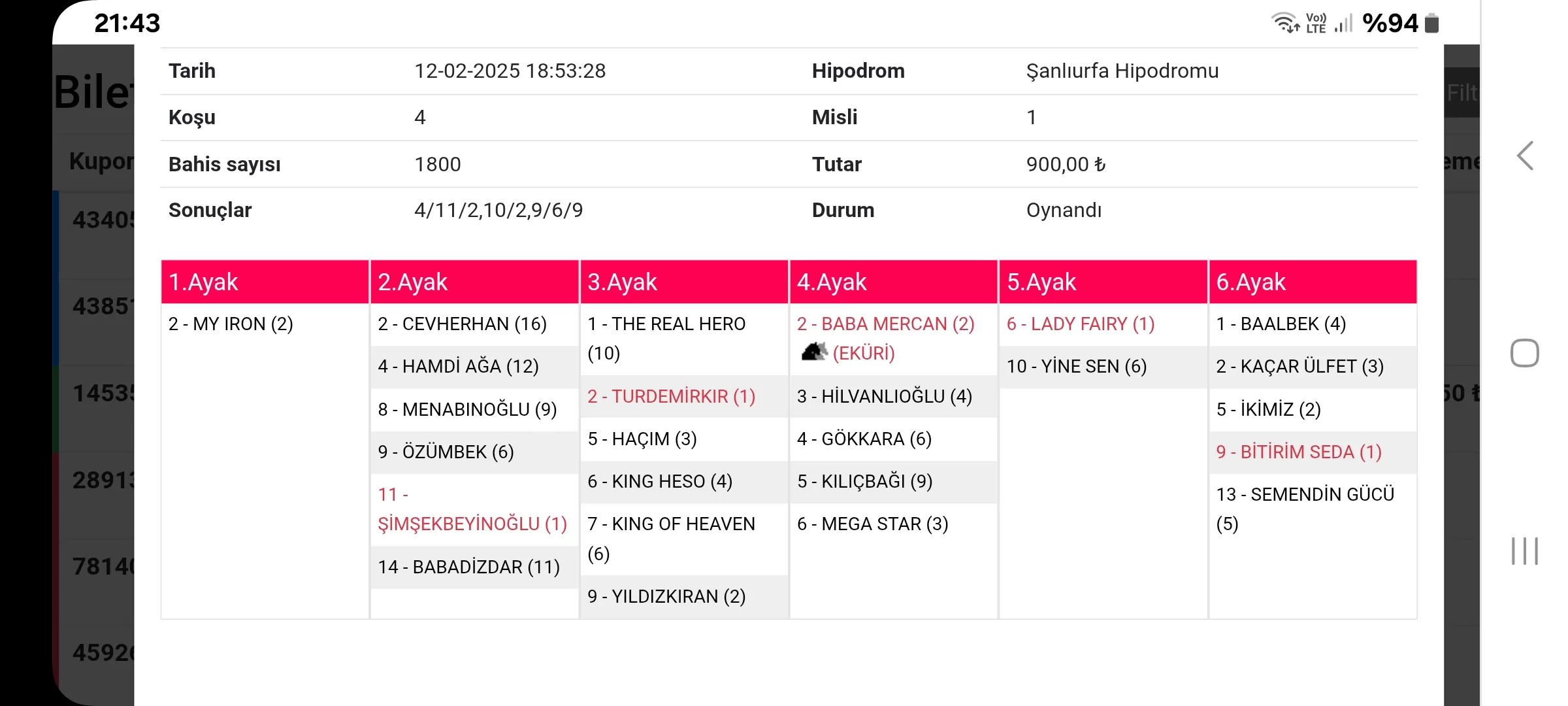Click the Sonuçlar value 4/11/2,10/2,9/6/9
The image size is (1568, 706).
coord(498,210)
